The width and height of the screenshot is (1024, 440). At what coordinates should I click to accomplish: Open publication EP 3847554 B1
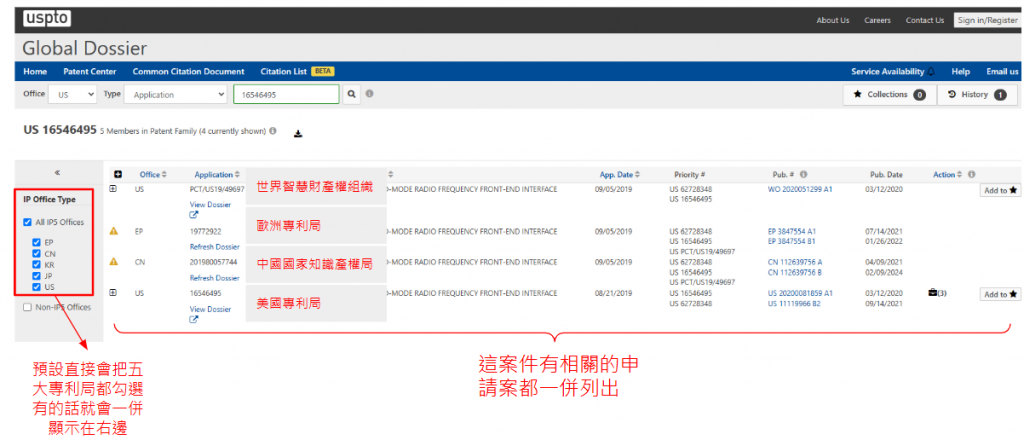coord(792,241)
